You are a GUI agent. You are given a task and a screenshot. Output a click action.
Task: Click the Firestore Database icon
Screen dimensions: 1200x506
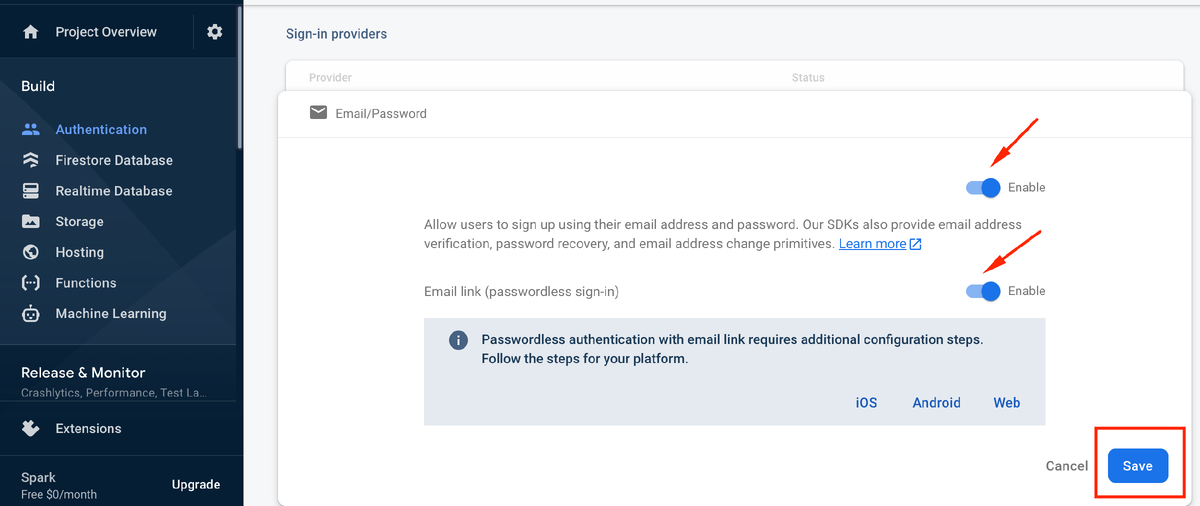(x=31, y=160)
